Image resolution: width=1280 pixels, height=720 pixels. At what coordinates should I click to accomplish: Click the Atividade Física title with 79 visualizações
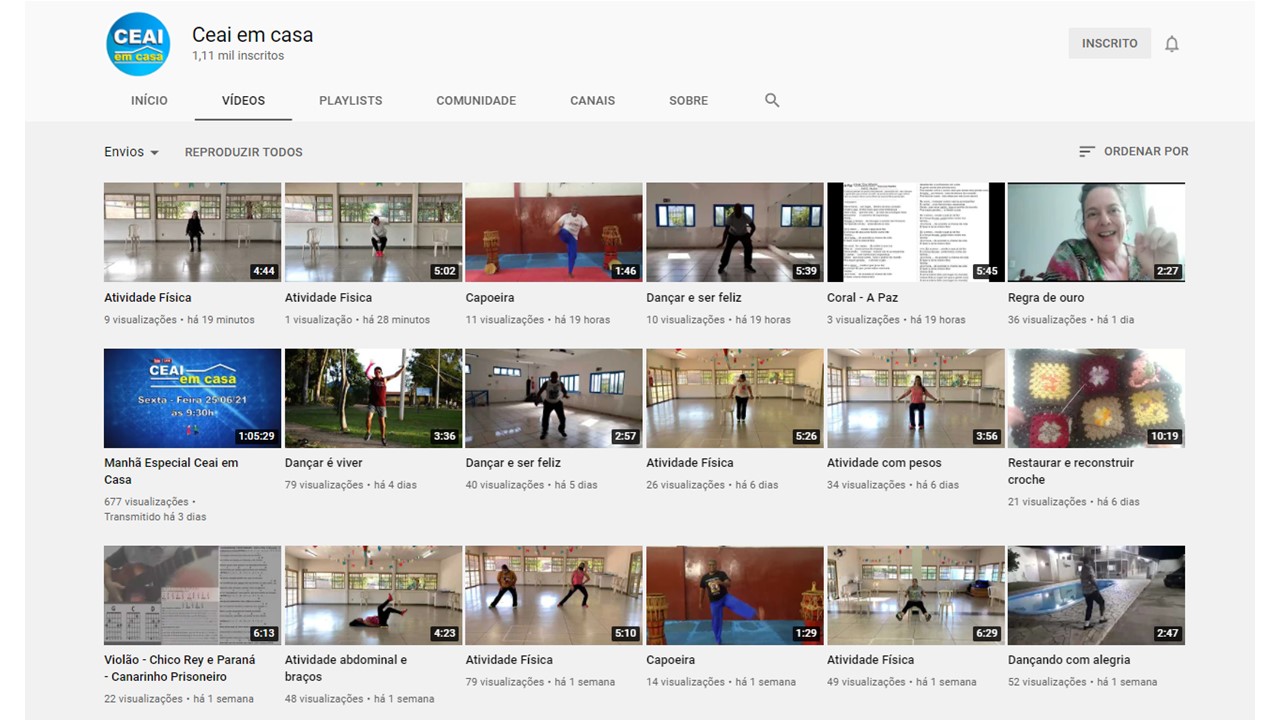coord(509,660)
